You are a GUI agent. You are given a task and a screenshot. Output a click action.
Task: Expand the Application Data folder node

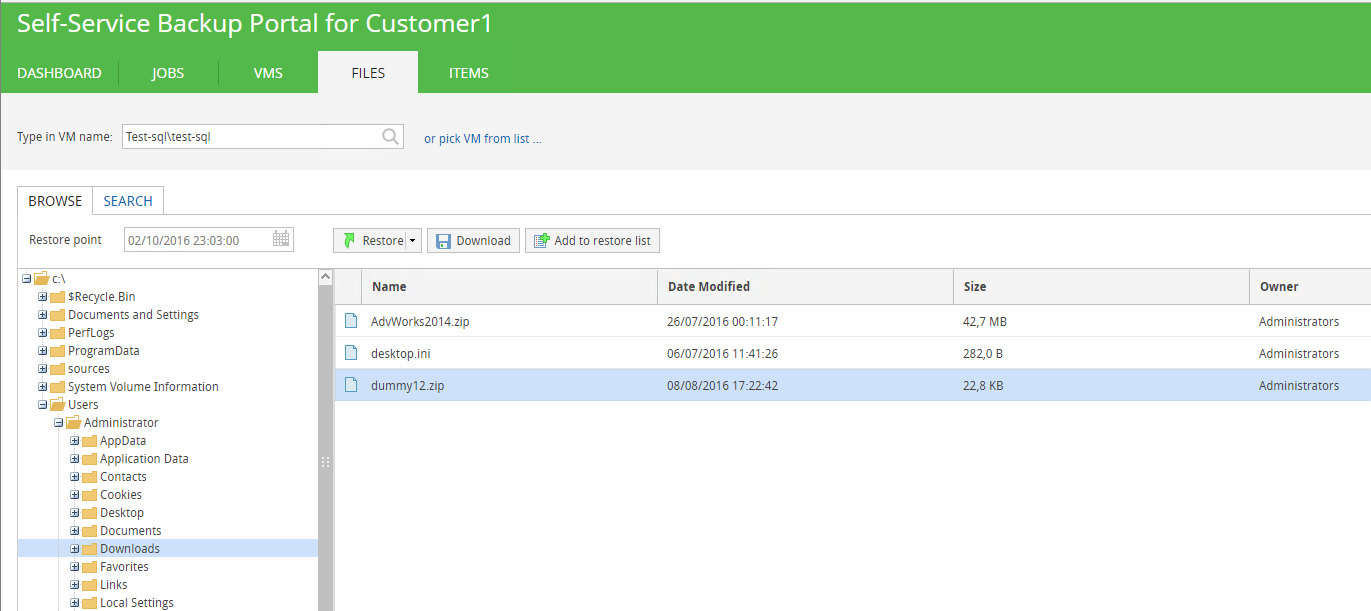pyautogui.click(x=74, y=459)
